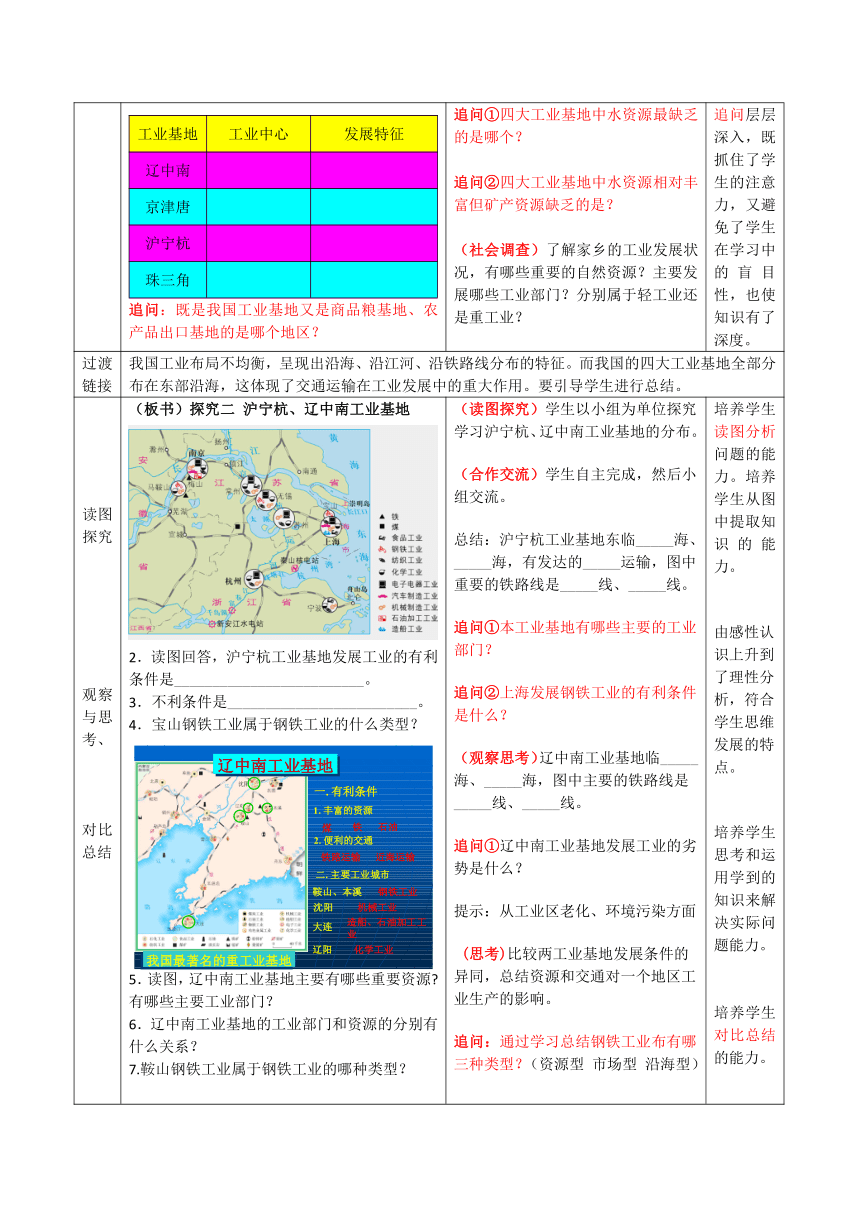Select "追问①辽中南工业基地发展工业的劣势是什么？"
Image resolution: width=860 pixels, height=1216 pixels.
(576, 856)
